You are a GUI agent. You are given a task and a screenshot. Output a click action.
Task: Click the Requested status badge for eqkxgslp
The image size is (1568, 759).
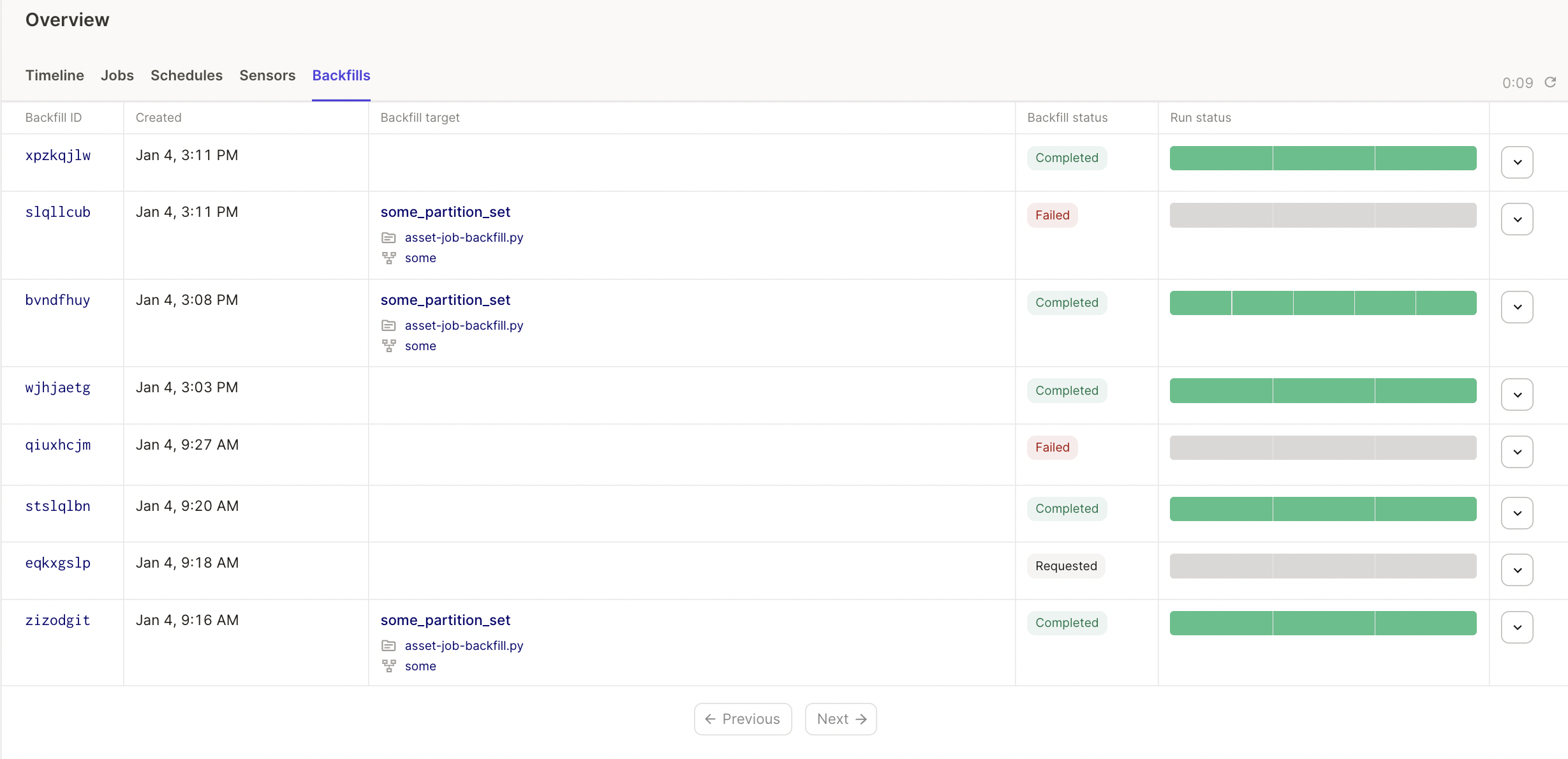(x=1066, y=566)
